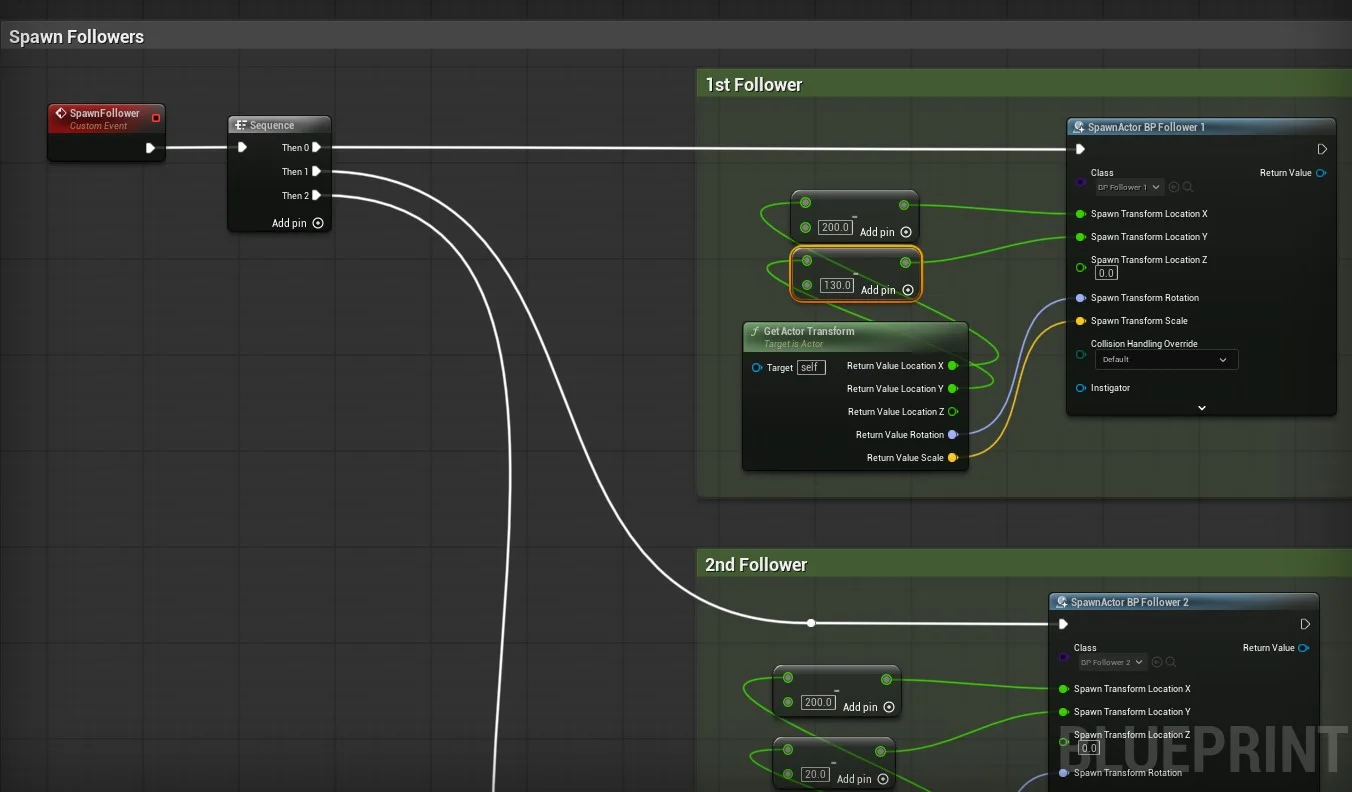Click Spawn Transform Location X pin on Follower 1
Viewport: 1352px width, 792px height.
click(x=1080, y=214)
